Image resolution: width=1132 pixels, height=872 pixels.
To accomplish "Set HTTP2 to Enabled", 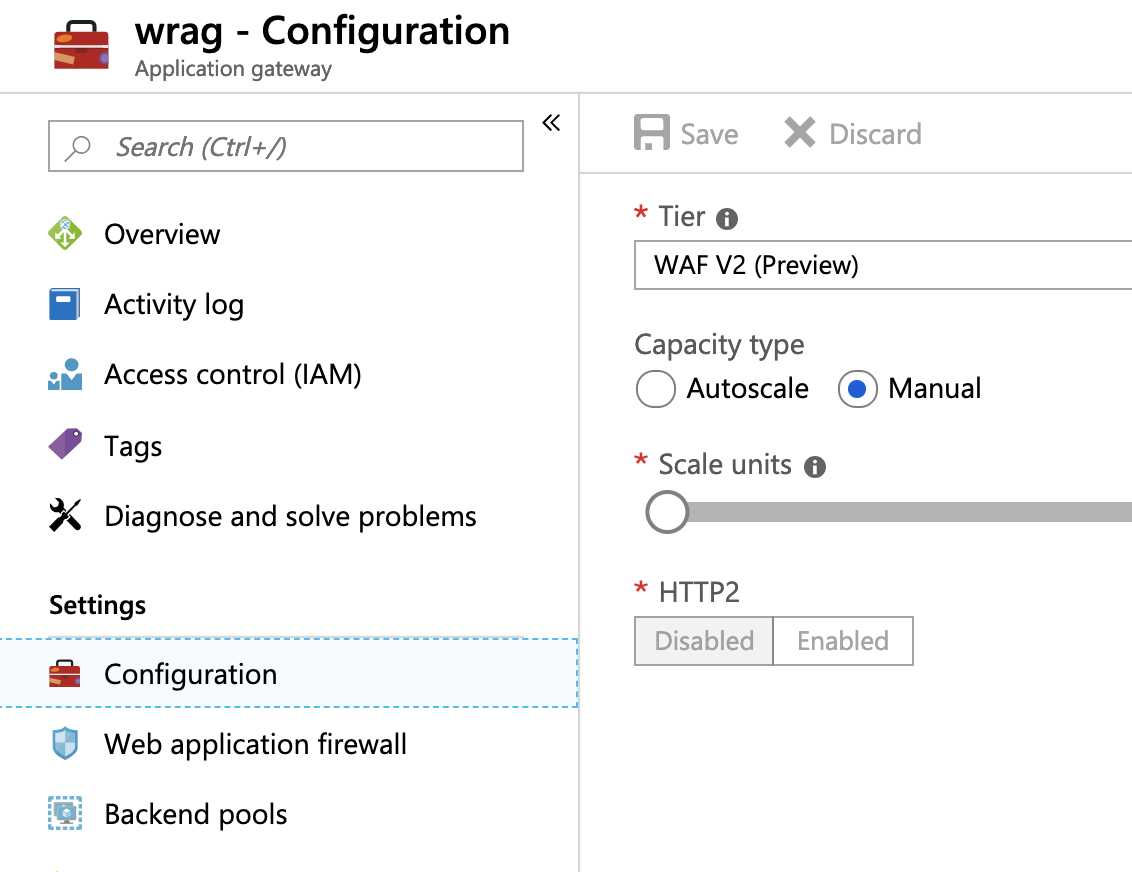I will point(843,641).
